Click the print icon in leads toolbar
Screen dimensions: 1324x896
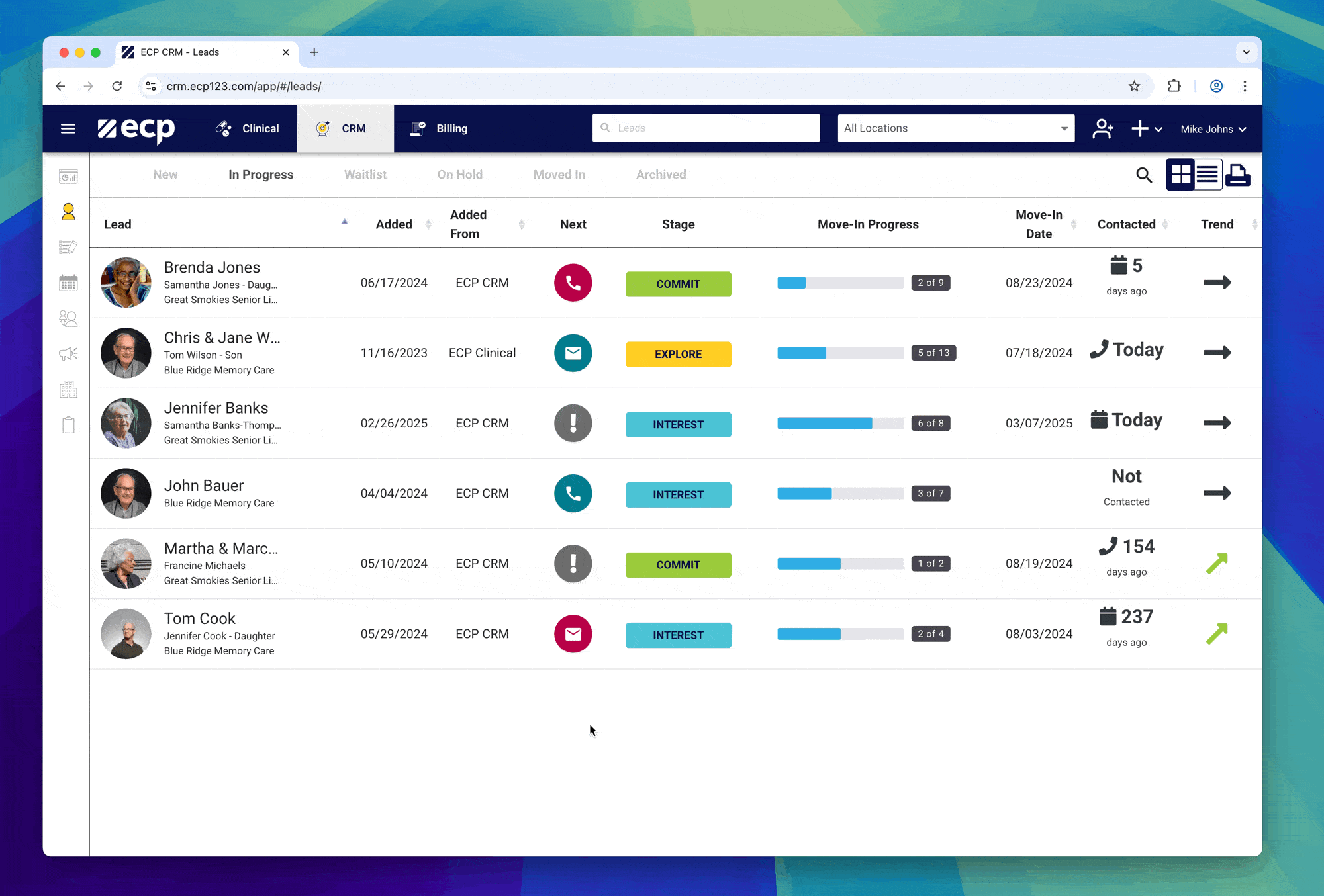coord(1237,175)
